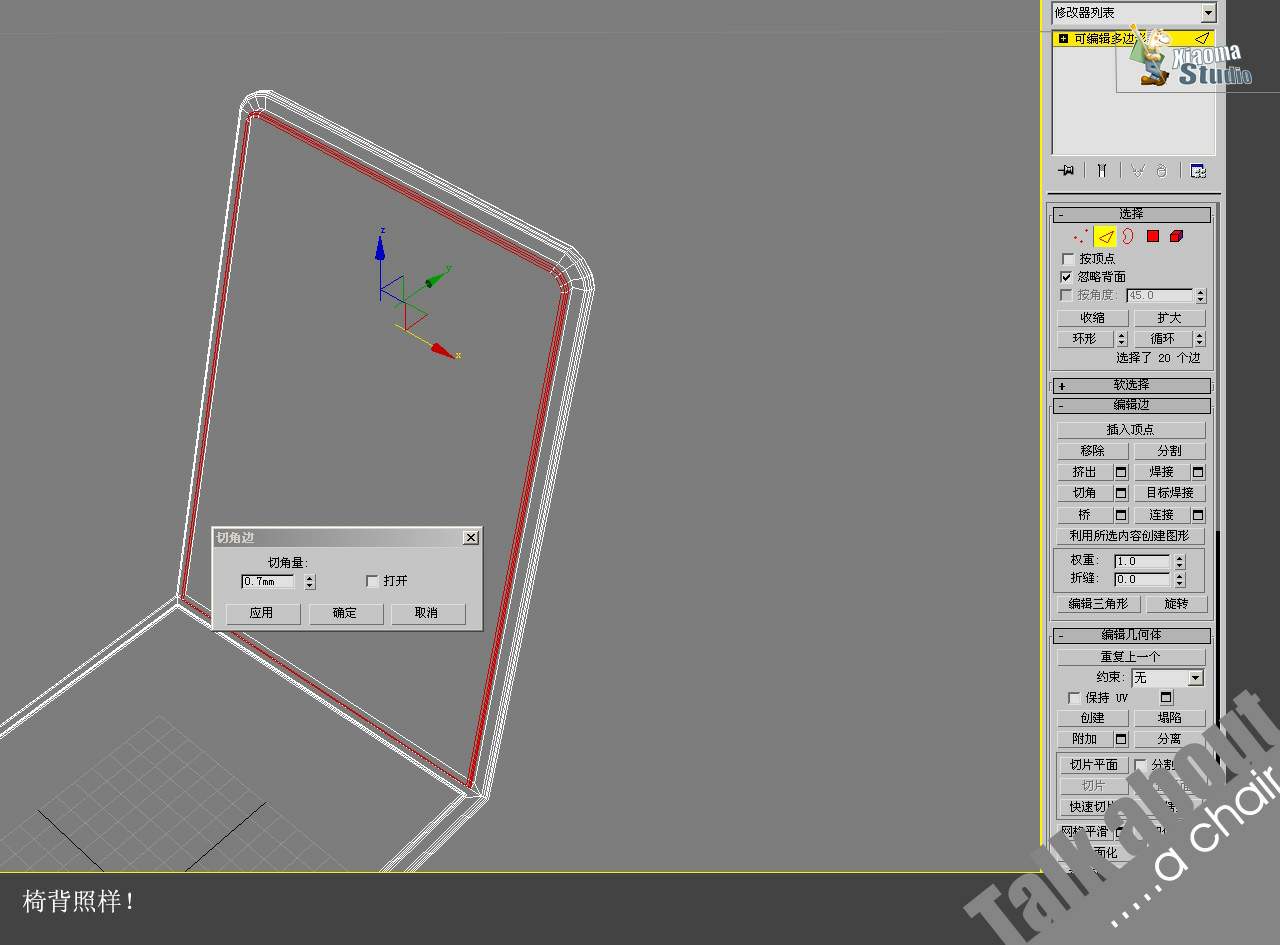This screenshot has height=945, width=1280.
Task: Open settings box next to 切角
Action: (1121, 493)
